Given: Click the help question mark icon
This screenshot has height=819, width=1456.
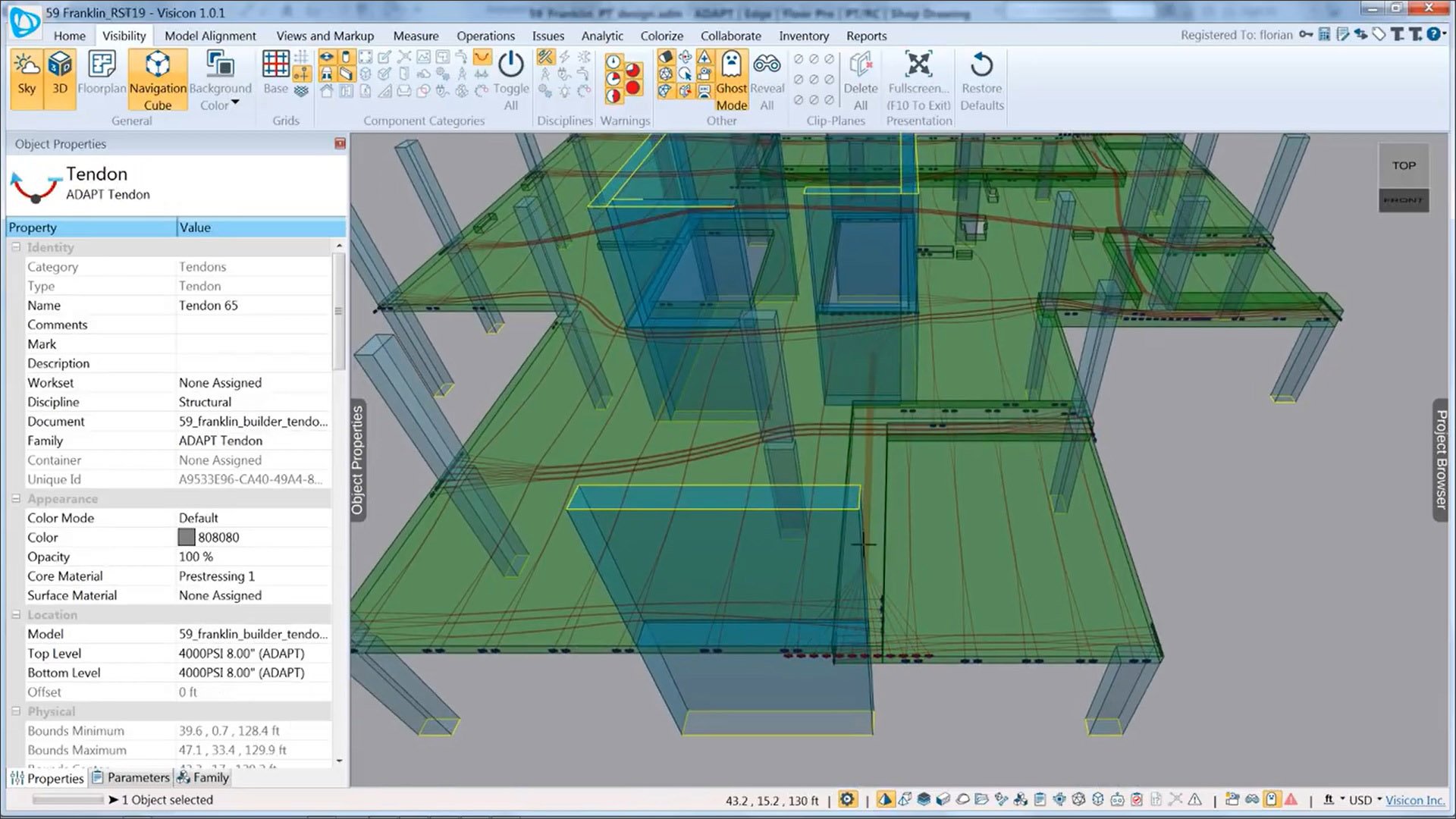Looking at the screenshot, I should [1433, 34].
